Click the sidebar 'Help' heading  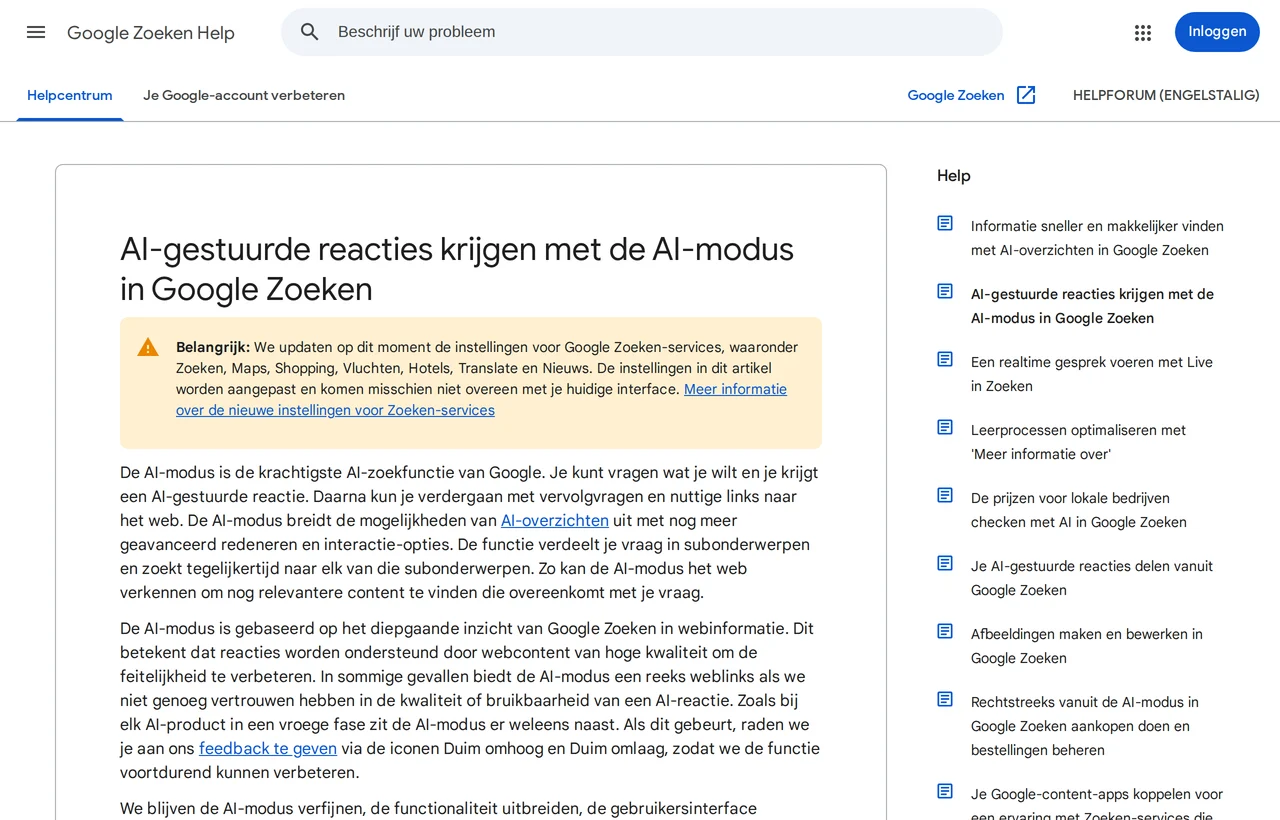pyautogui.click(x=954, y=176)
